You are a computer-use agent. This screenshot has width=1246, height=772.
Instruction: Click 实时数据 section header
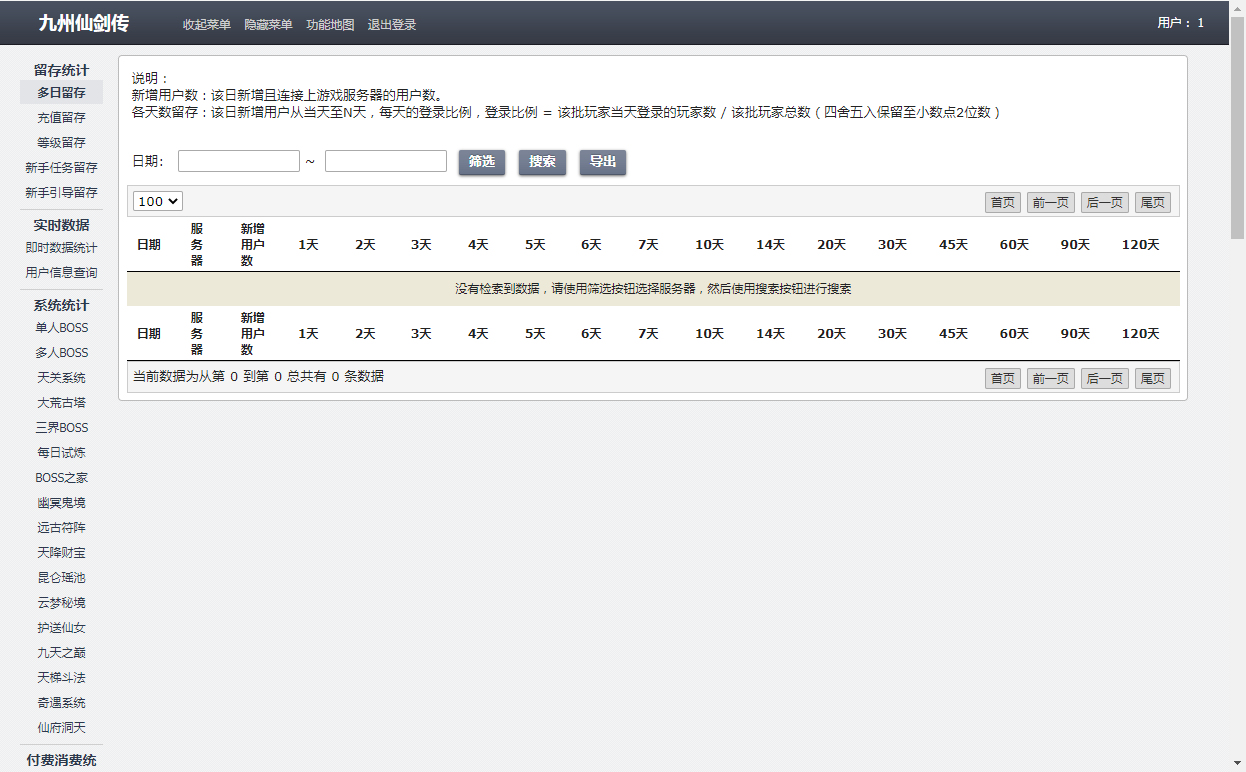pyautogui.click(x=61, y=225)
